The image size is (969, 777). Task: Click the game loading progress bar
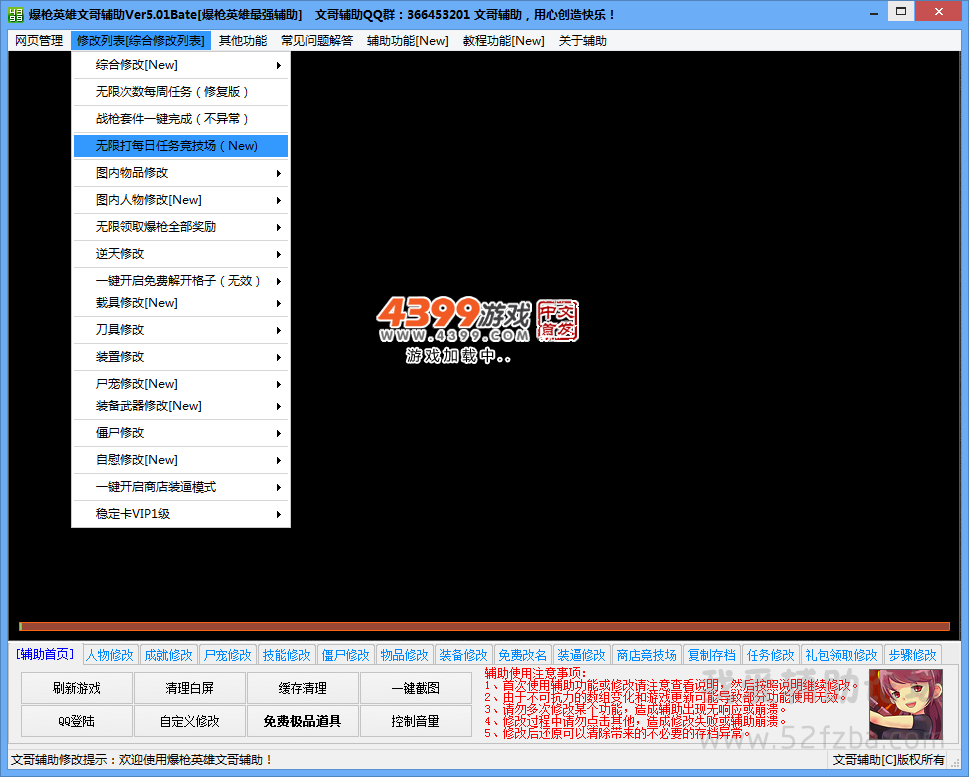(x=484, y=626)
